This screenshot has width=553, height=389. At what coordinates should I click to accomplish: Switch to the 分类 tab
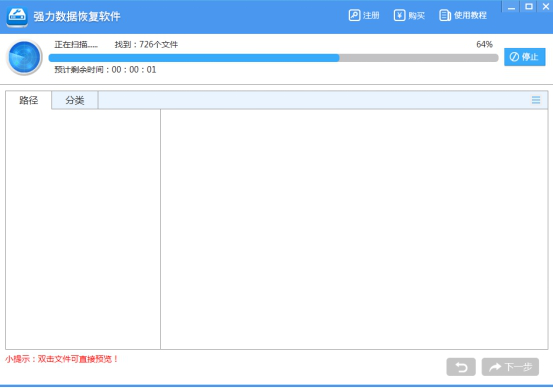click(x=75, y=100)
